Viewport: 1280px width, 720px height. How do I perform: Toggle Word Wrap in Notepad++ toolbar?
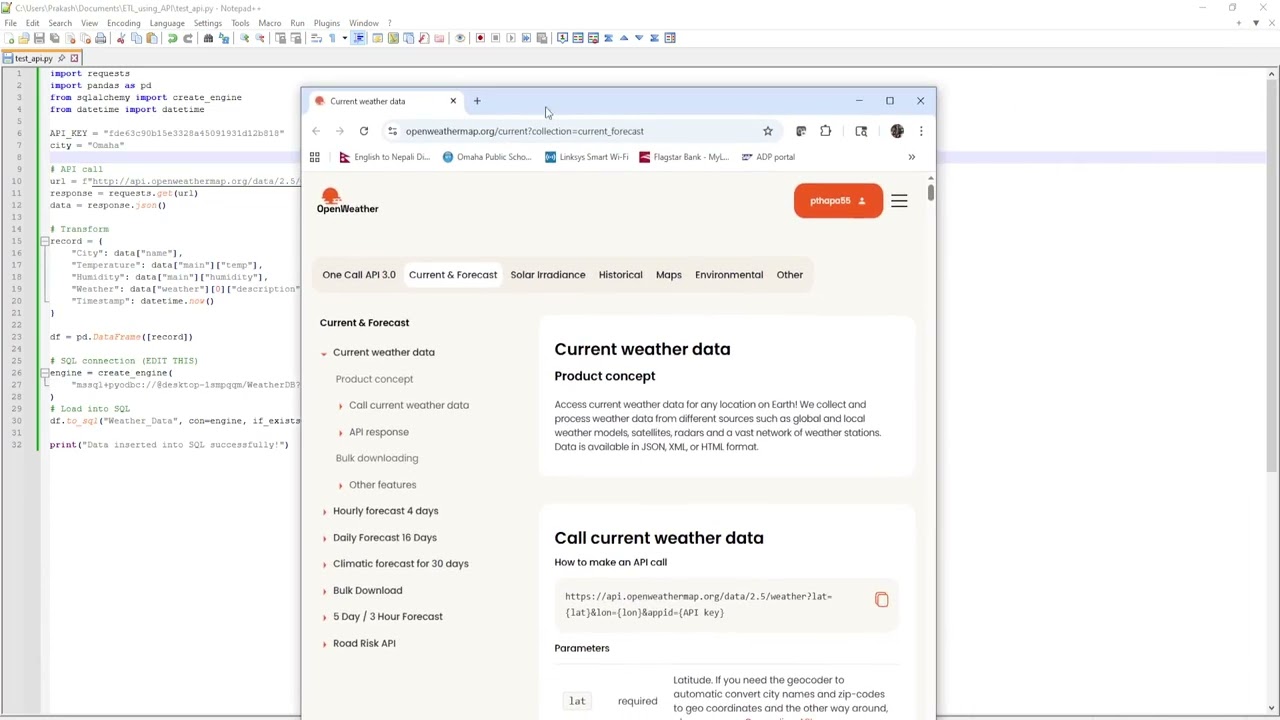[316, 38]
